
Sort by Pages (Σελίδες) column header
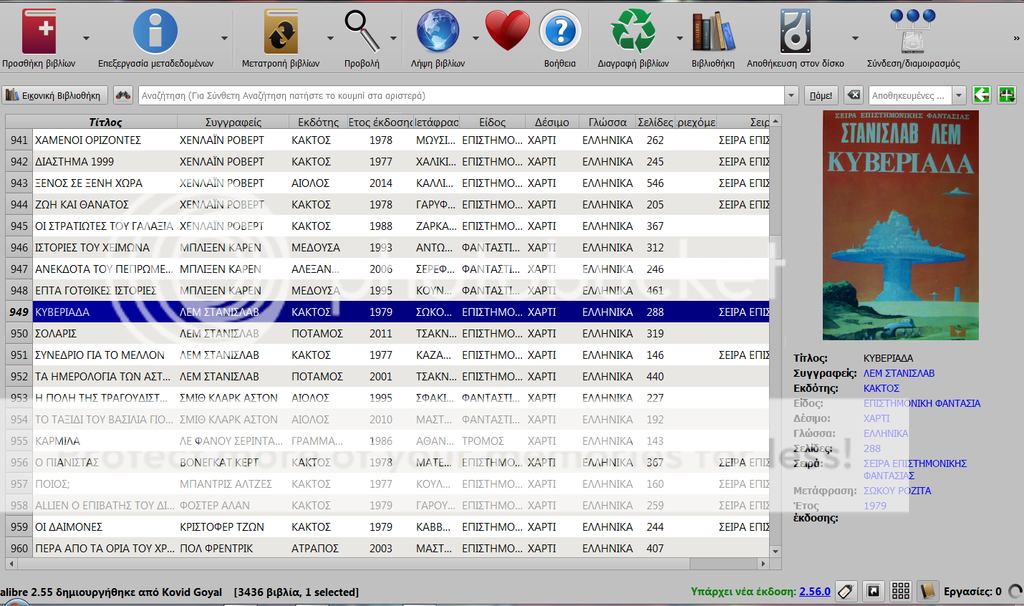coord(655,122)
